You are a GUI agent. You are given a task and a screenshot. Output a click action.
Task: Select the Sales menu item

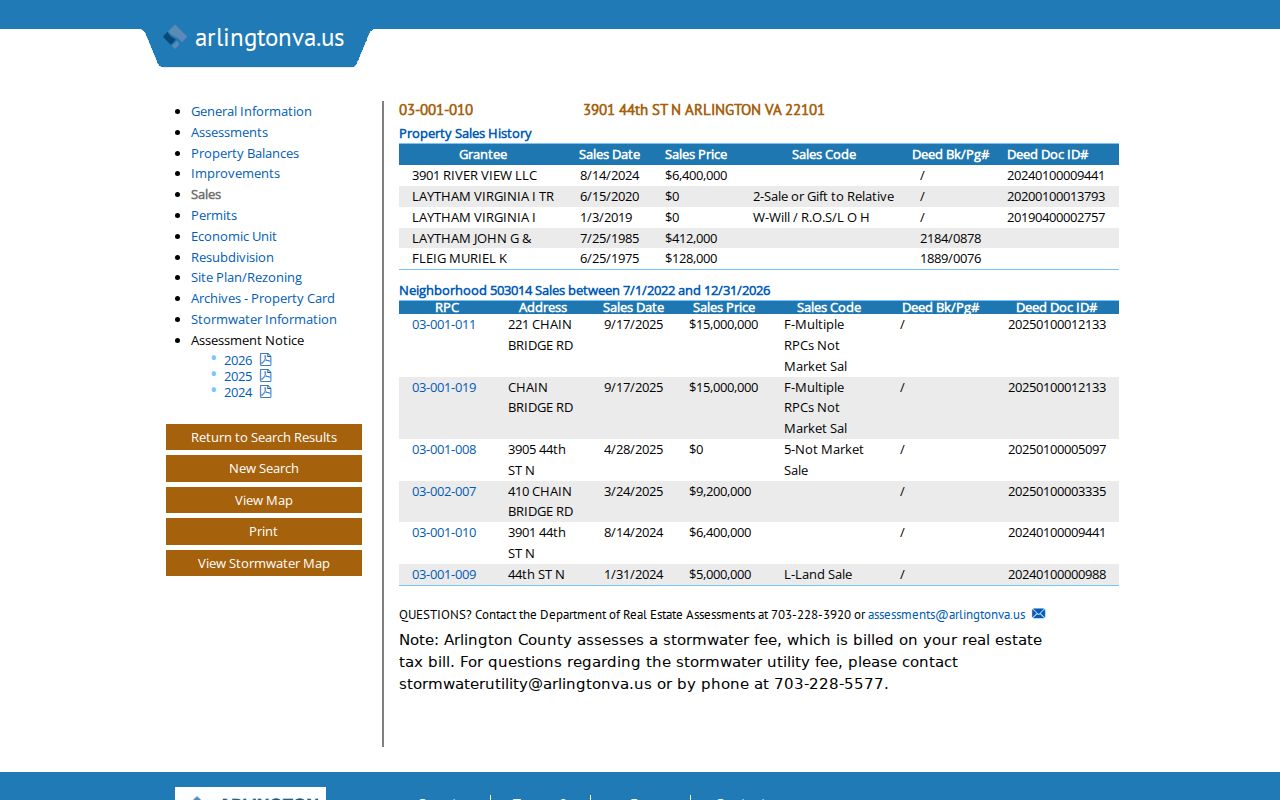pos(206,194)
